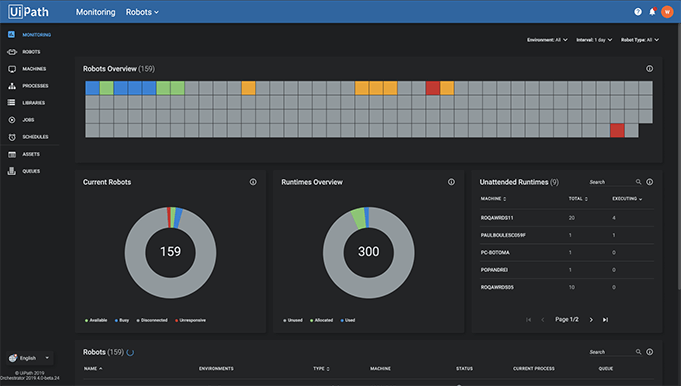Open the Processes sidebar icon

tap(12, 86)
